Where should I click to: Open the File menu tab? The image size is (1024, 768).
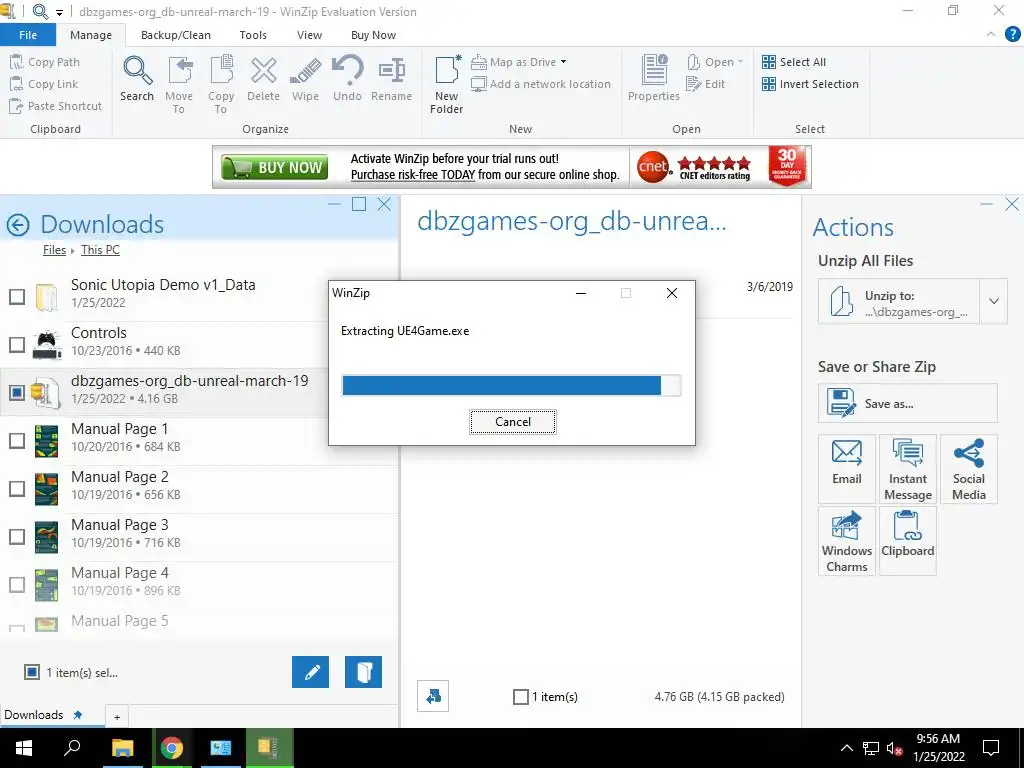tap(27, 35)
